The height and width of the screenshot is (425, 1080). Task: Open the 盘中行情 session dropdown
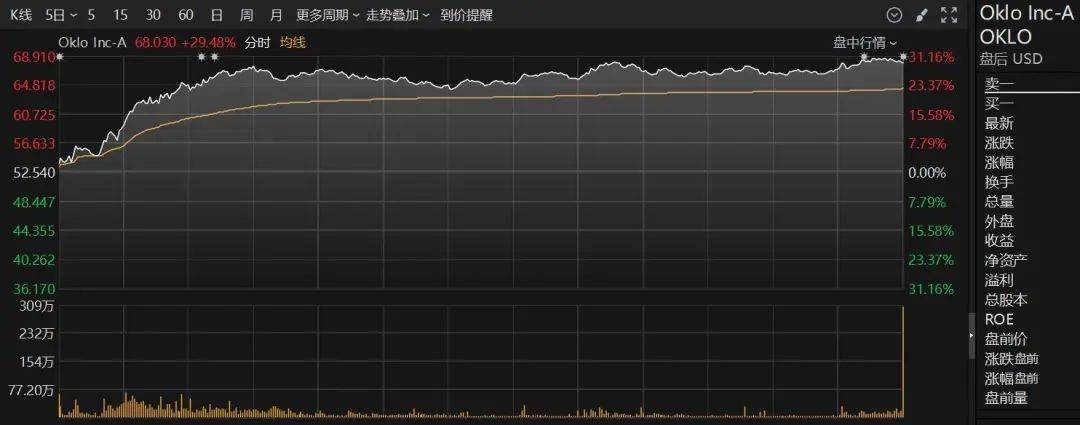point(865,43)
